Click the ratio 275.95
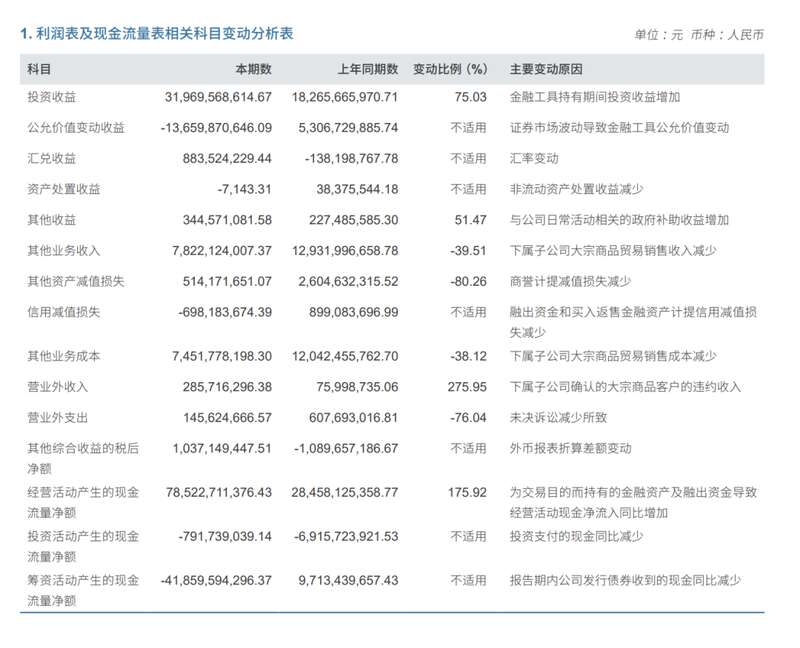 click(467, 387)
